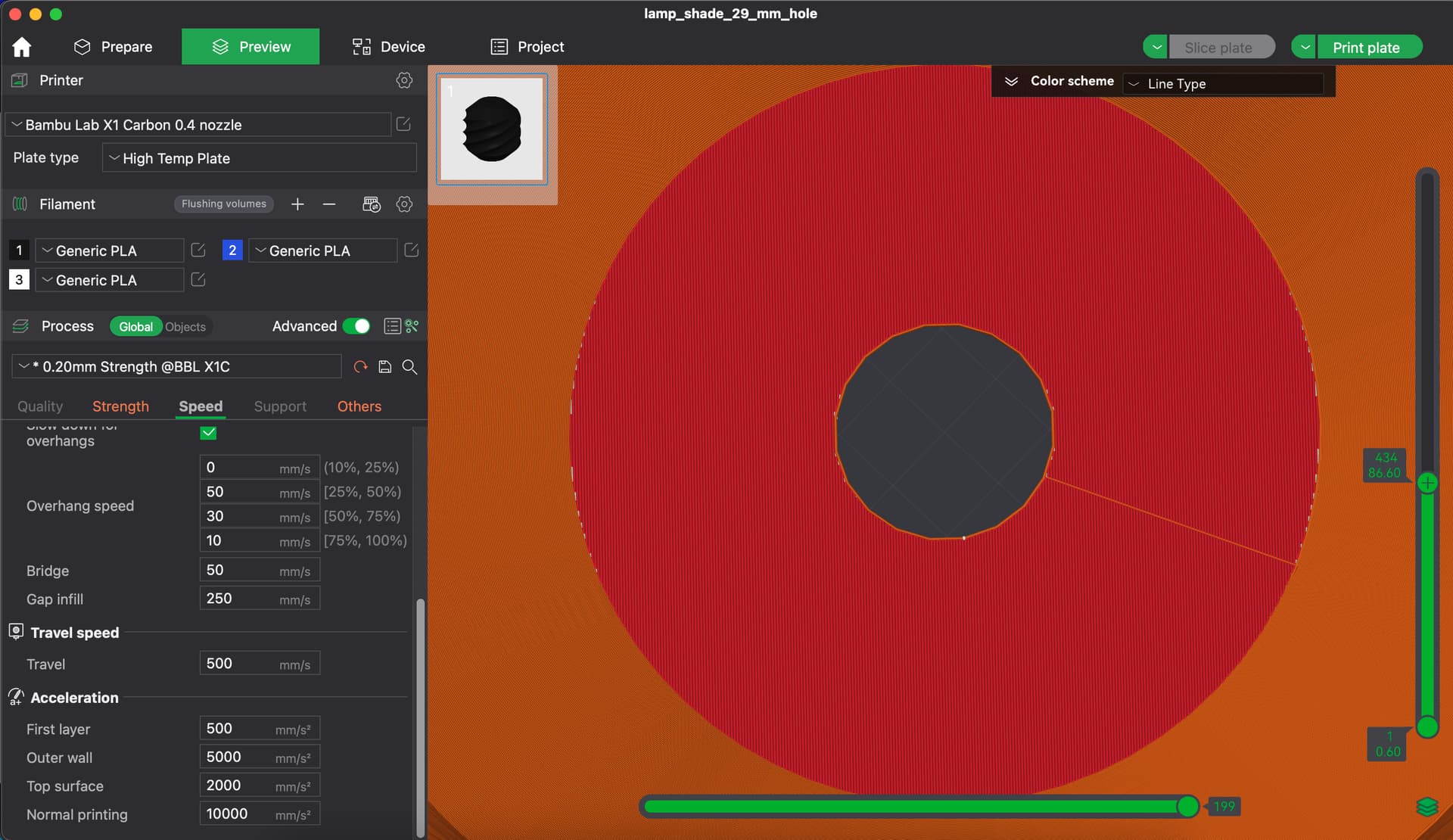
Task: Select plate 1 thumbnail
Action: [492, 129]
